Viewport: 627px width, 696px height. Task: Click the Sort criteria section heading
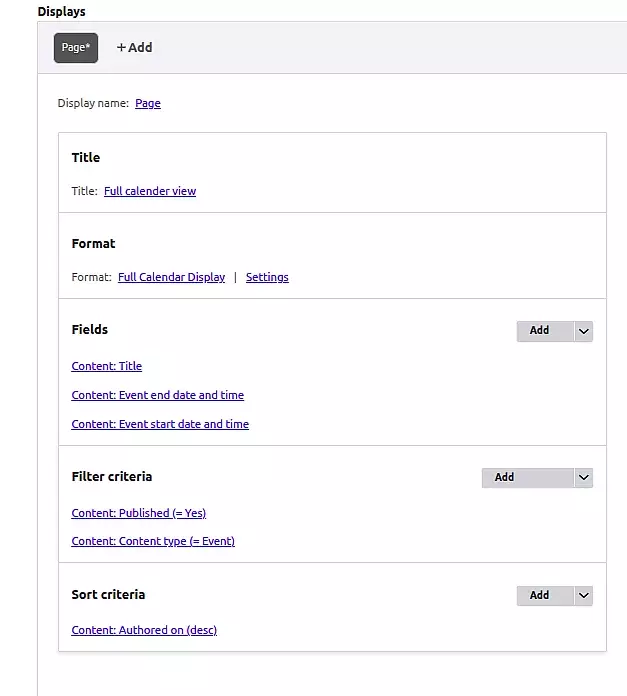pyautogui.click(x=108, y=594)
